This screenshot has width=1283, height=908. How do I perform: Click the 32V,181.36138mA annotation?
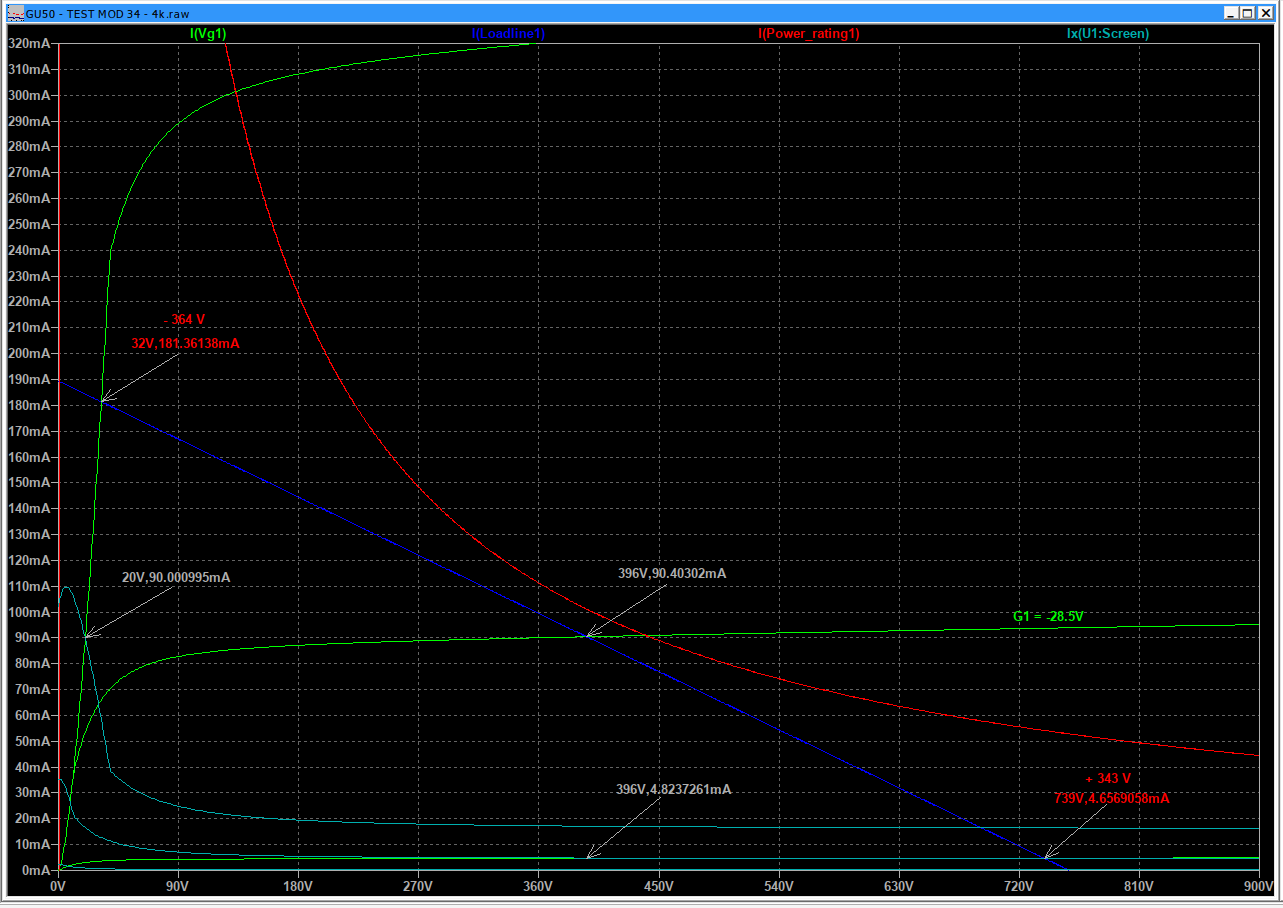pos(185,343)
